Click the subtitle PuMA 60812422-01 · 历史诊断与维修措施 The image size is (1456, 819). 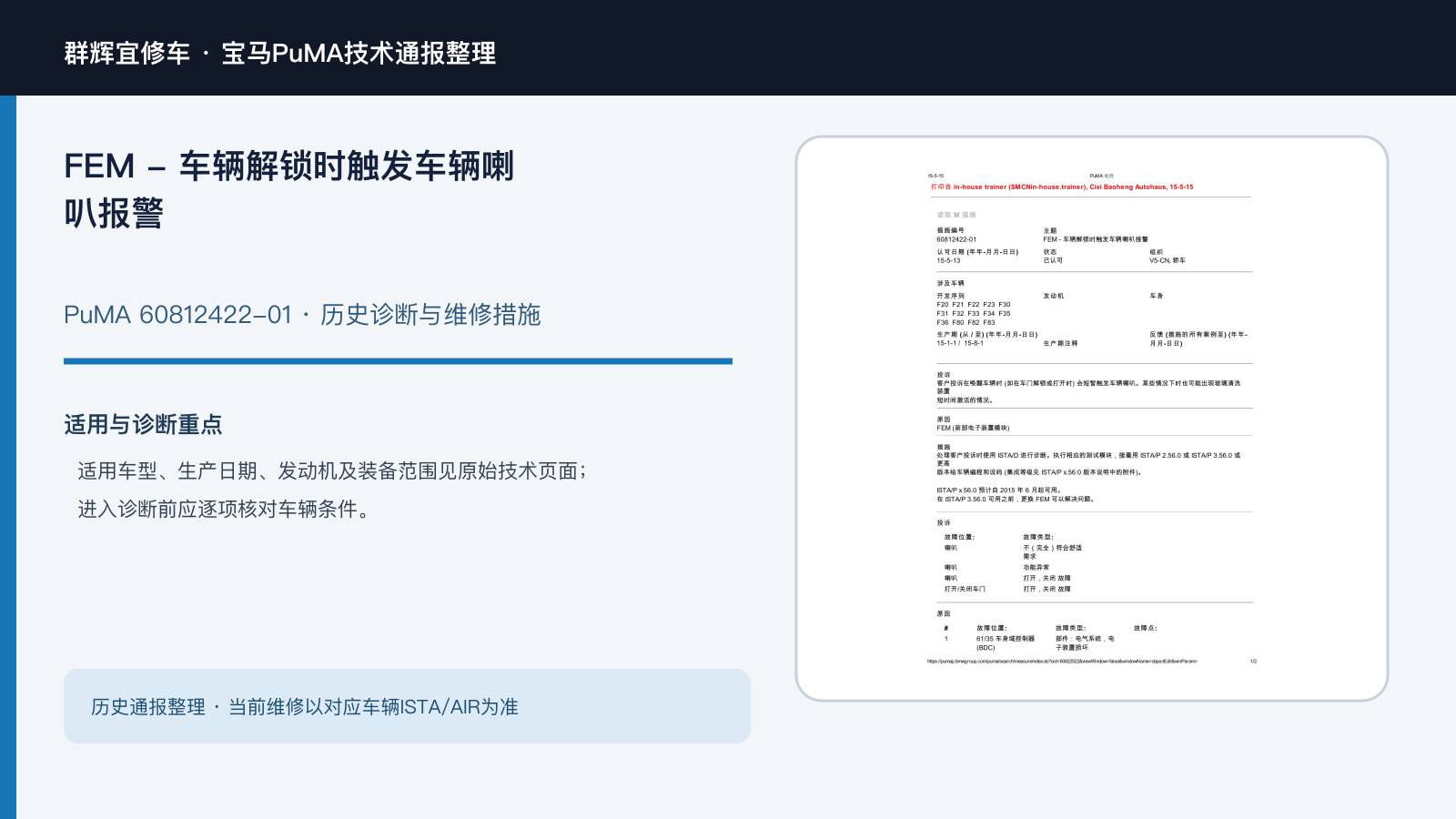(302, 315)
